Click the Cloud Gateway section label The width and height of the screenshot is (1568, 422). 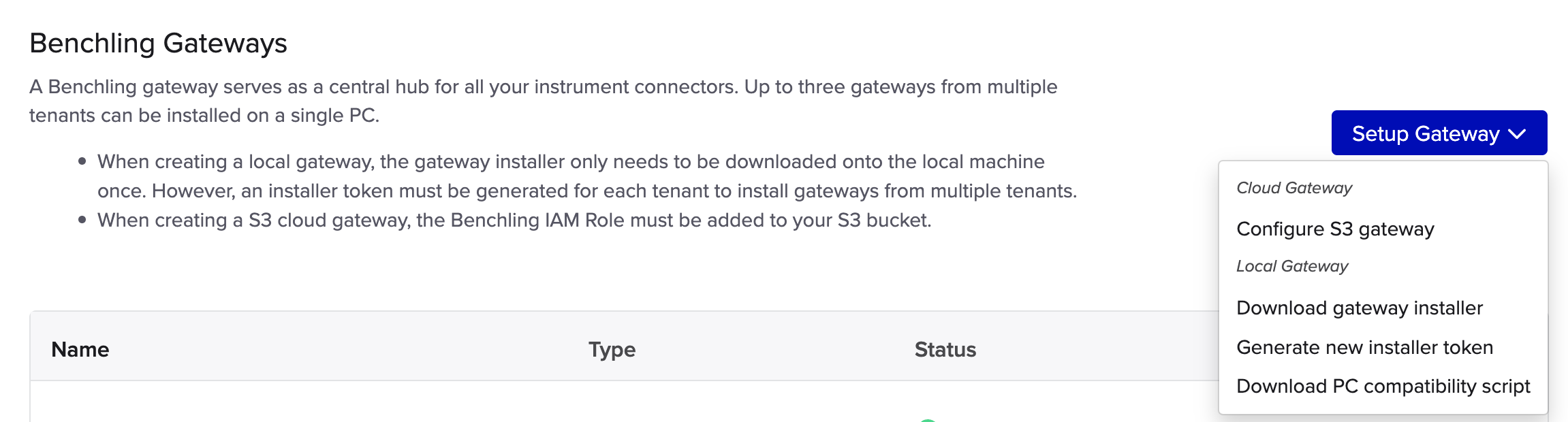pos(1294,188)
